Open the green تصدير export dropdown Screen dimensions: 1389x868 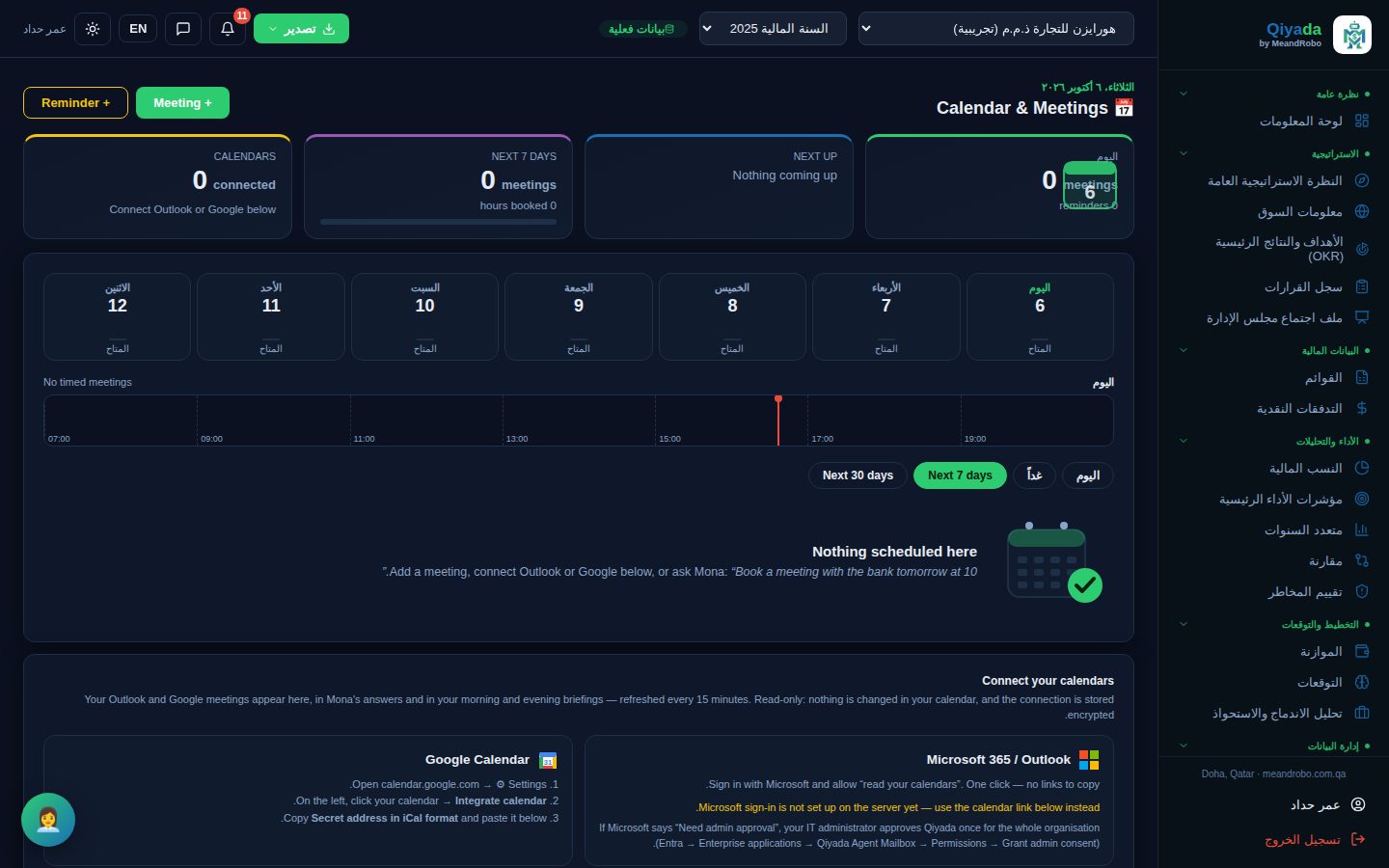301,29
